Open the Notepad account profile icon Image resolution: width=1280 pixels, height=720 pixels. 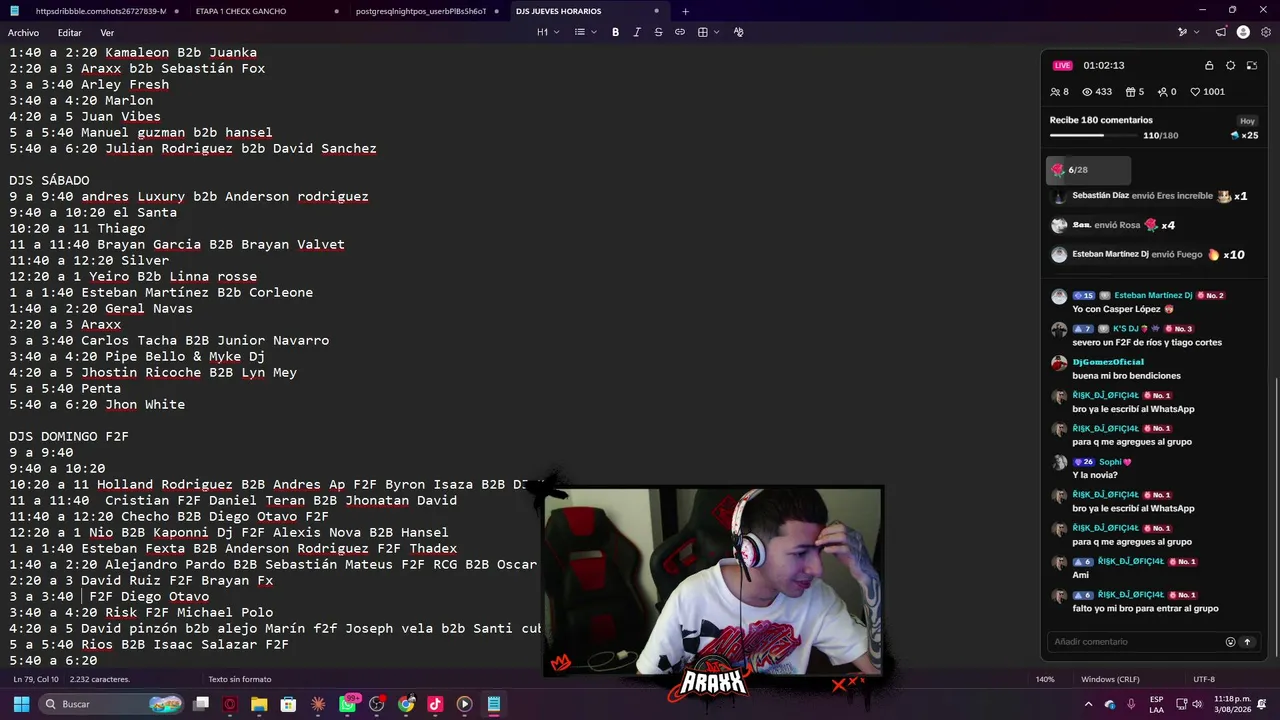pos(1243,32)
